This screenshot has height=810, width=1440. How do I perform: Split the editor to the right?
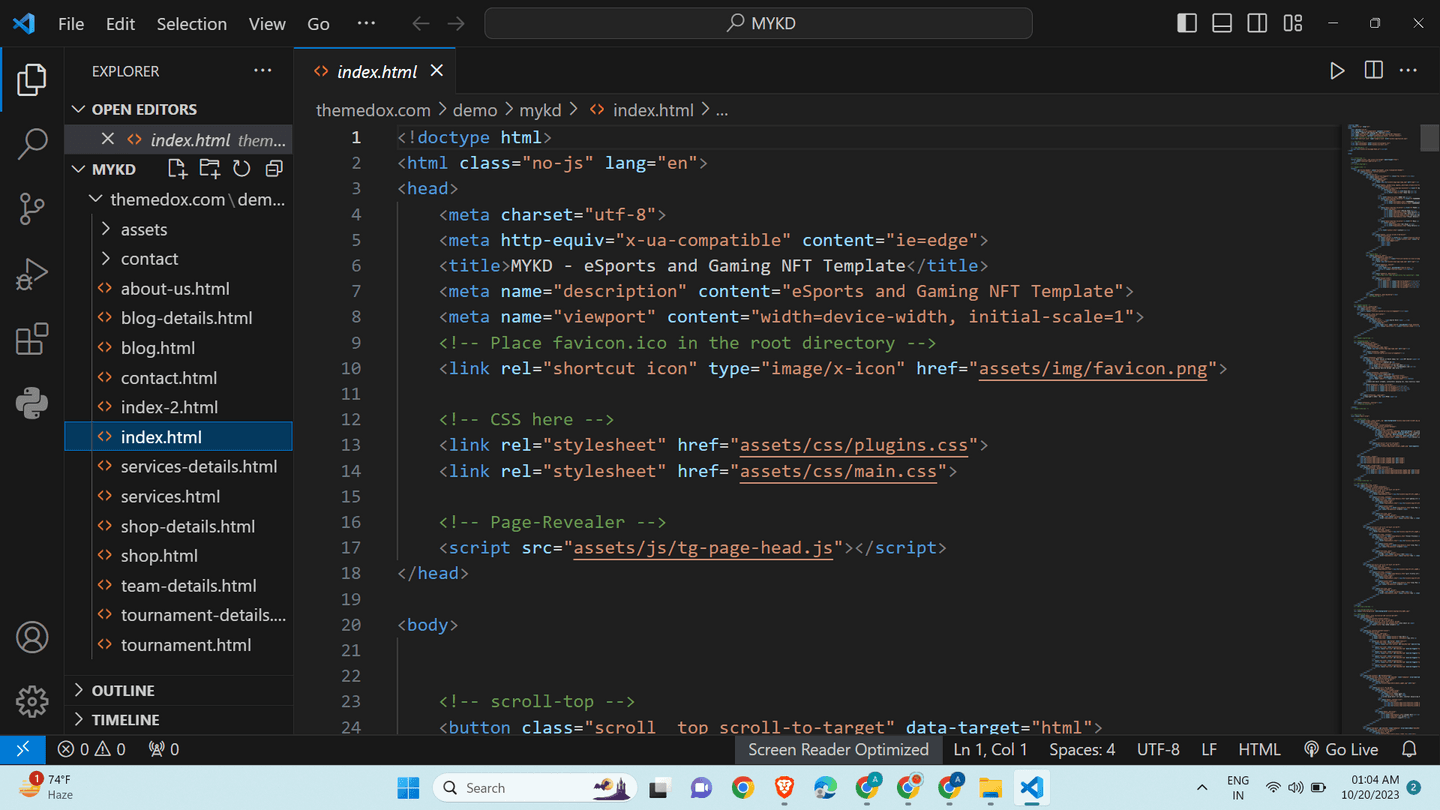pos(1374,70)
